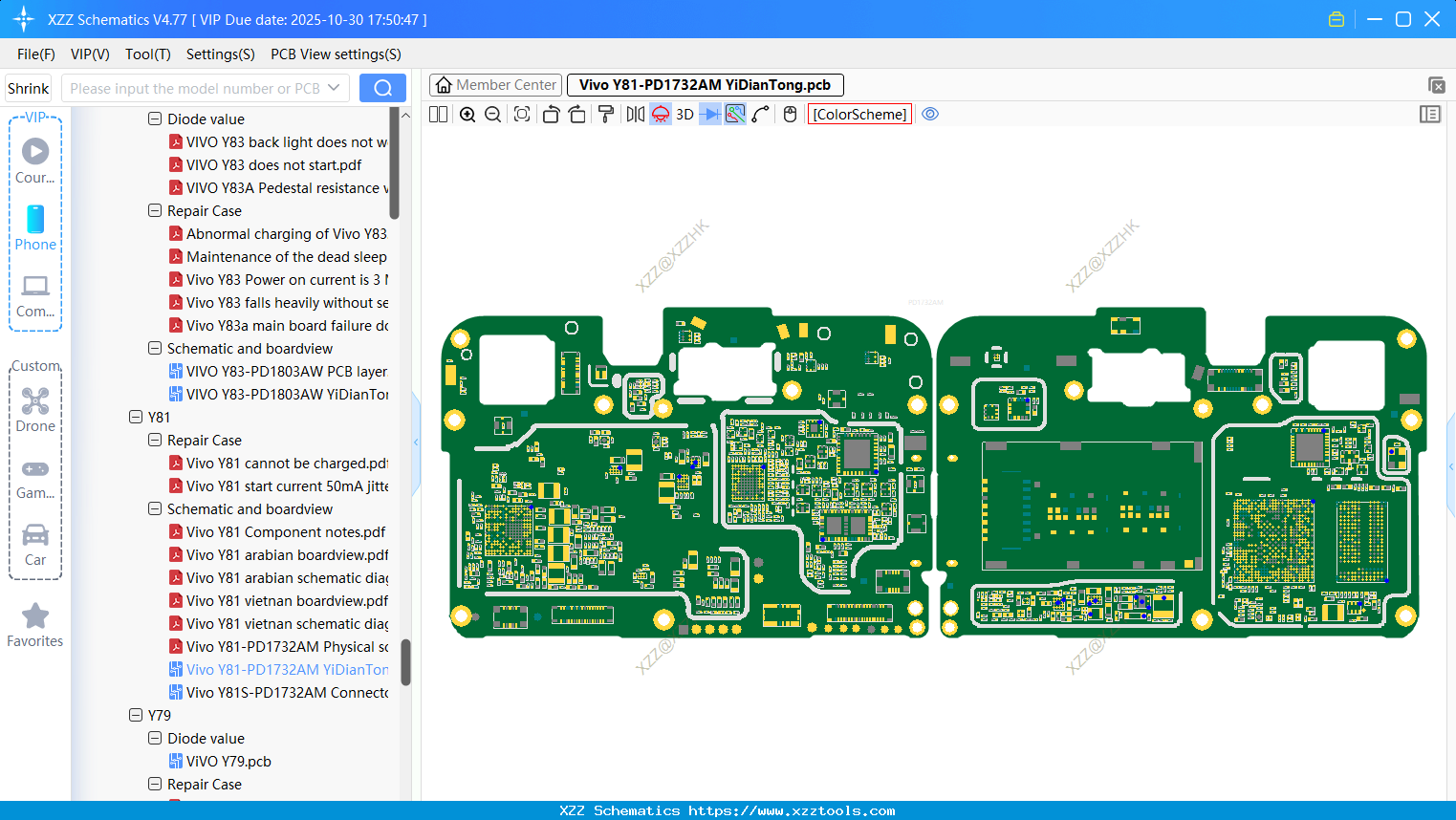Click the Shrink button
1456x820 pixels.
tap(28, 87)
